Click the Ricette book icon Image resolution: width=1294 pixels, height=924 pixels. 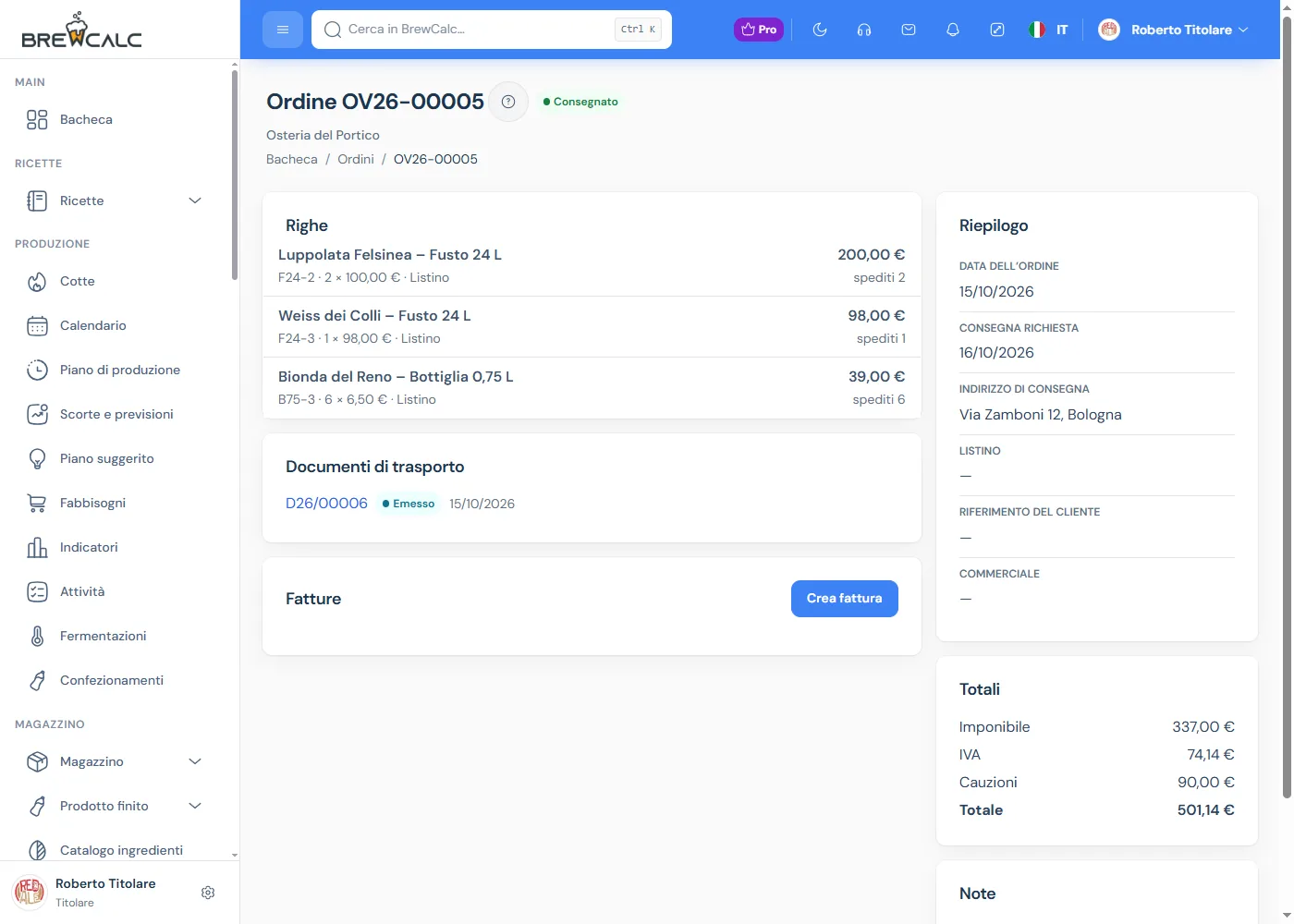(37, 201)
